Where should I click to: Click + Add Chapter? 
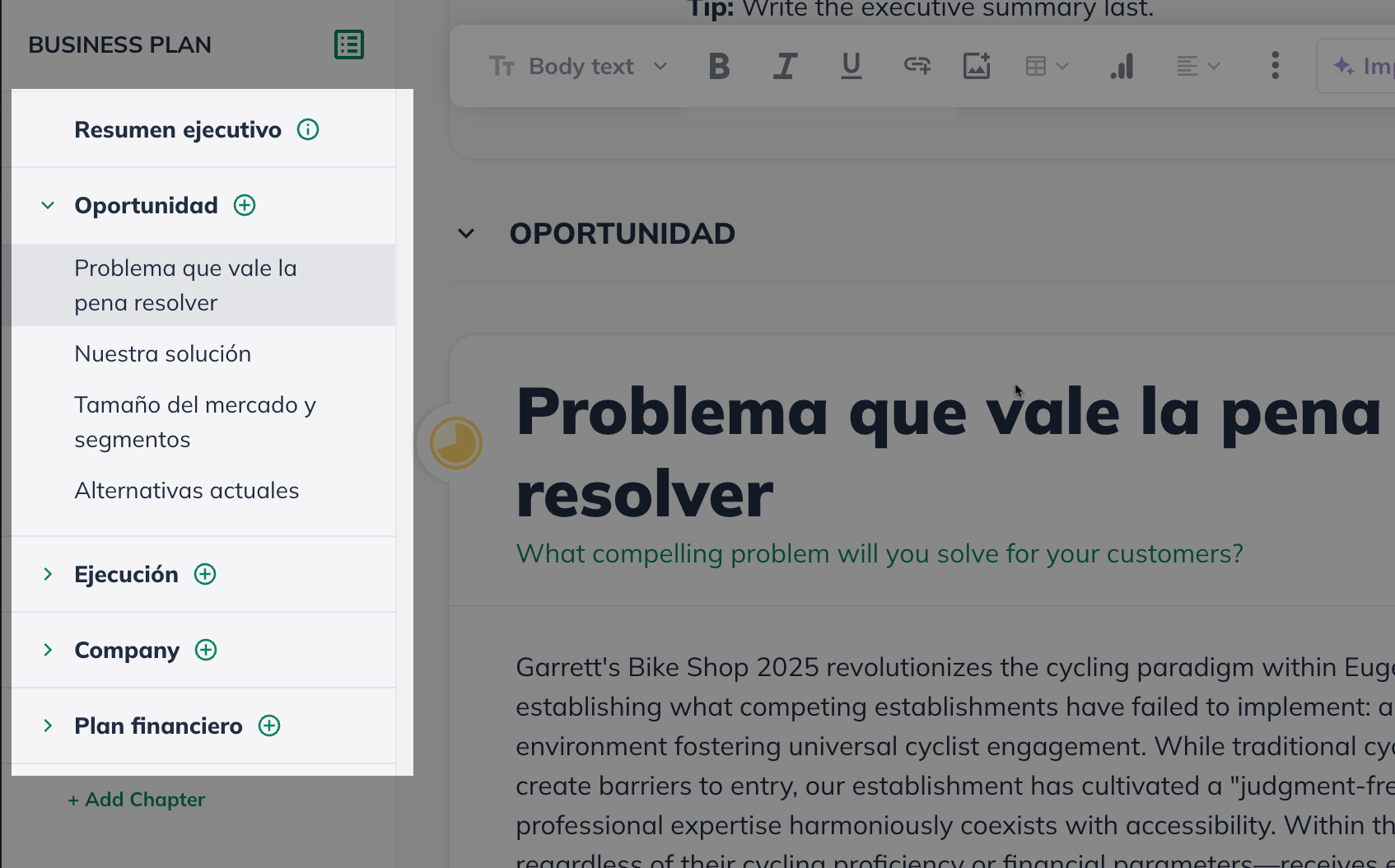click(137, 799)
